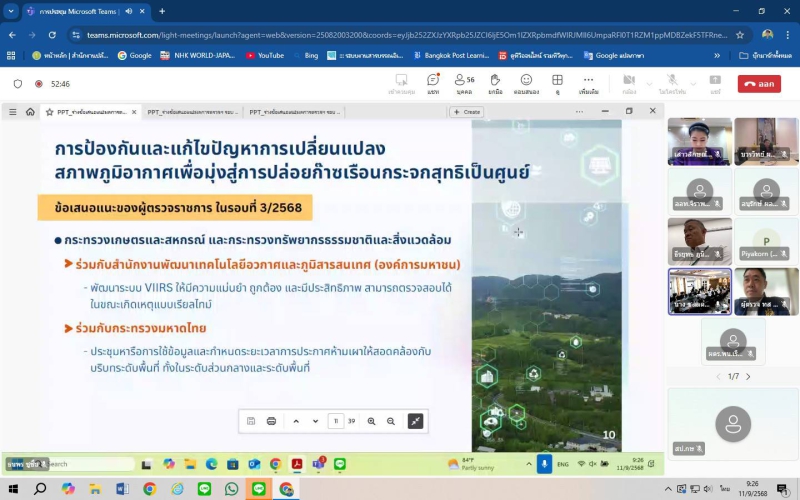Expand camera device options arrow

tap(649, 84)
